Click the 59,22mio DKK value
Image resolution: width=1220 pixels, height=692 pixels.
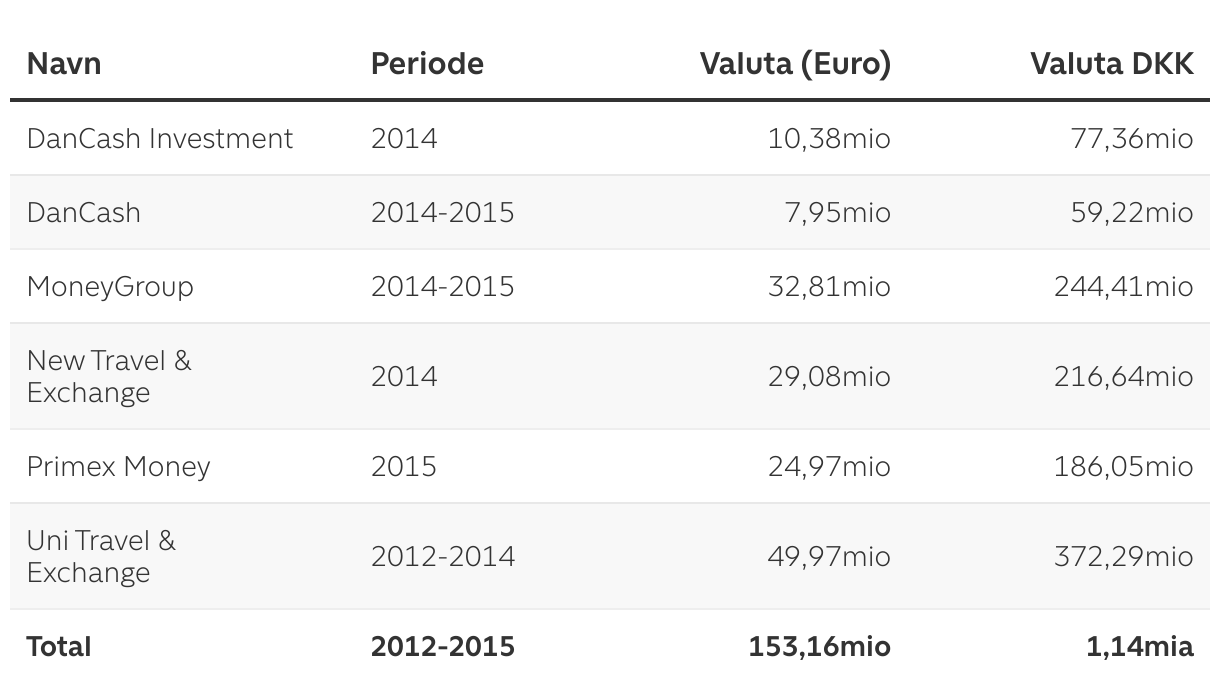click(1132, 212)
